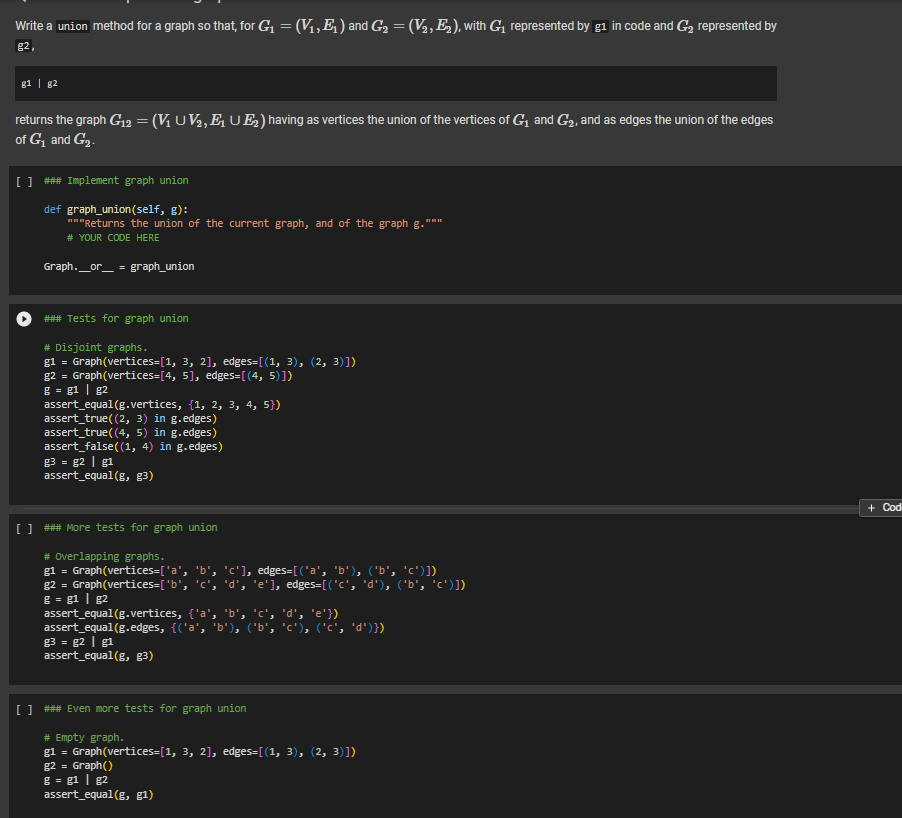Click the brackets of the Even more tests cell
The height and width of the screenshot is (818, 902).
point(22,708)
